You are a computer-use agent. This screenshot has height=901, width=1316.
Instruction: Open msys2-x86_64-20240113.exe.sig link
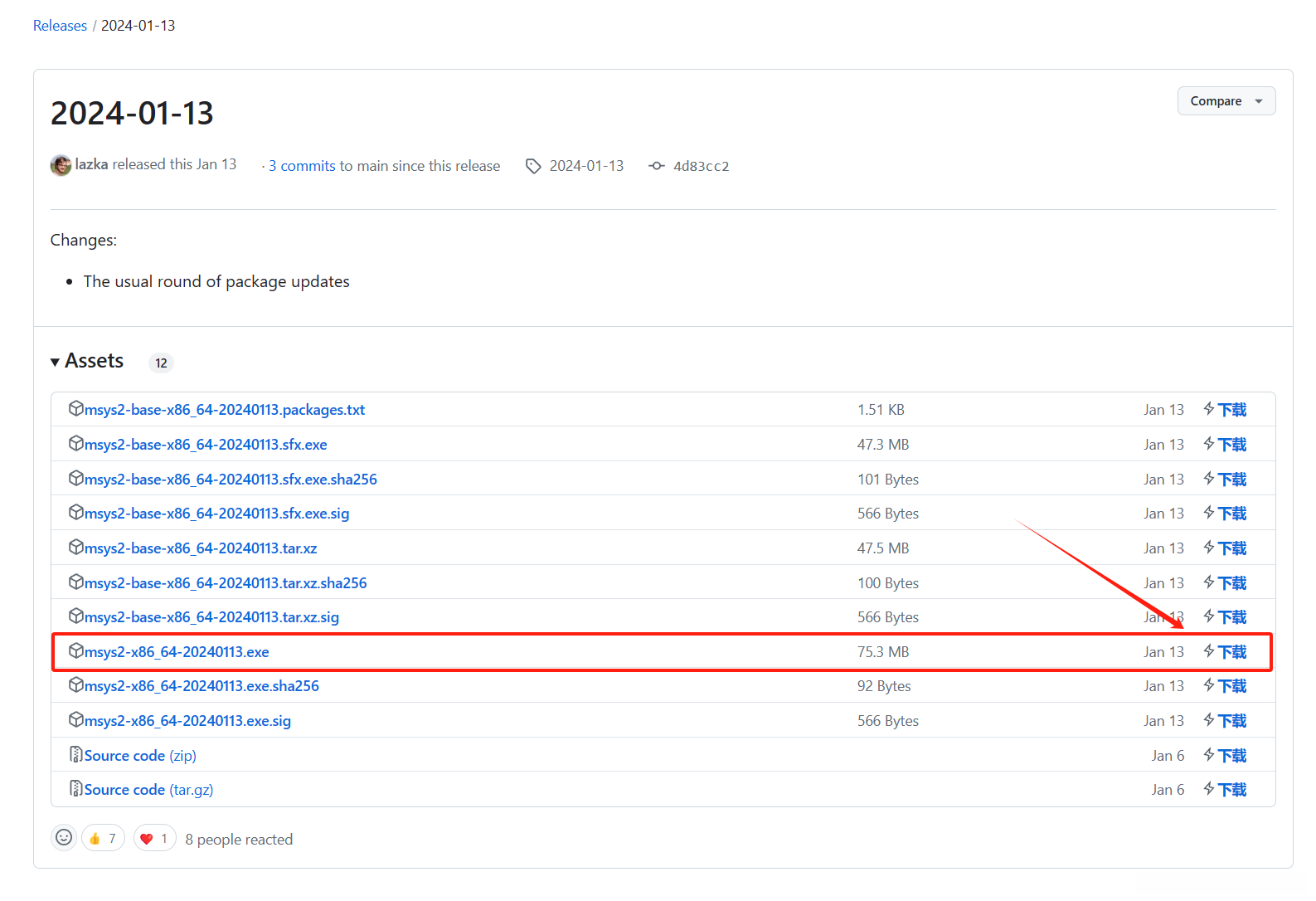pyautogui.click(x=187, y=721)
